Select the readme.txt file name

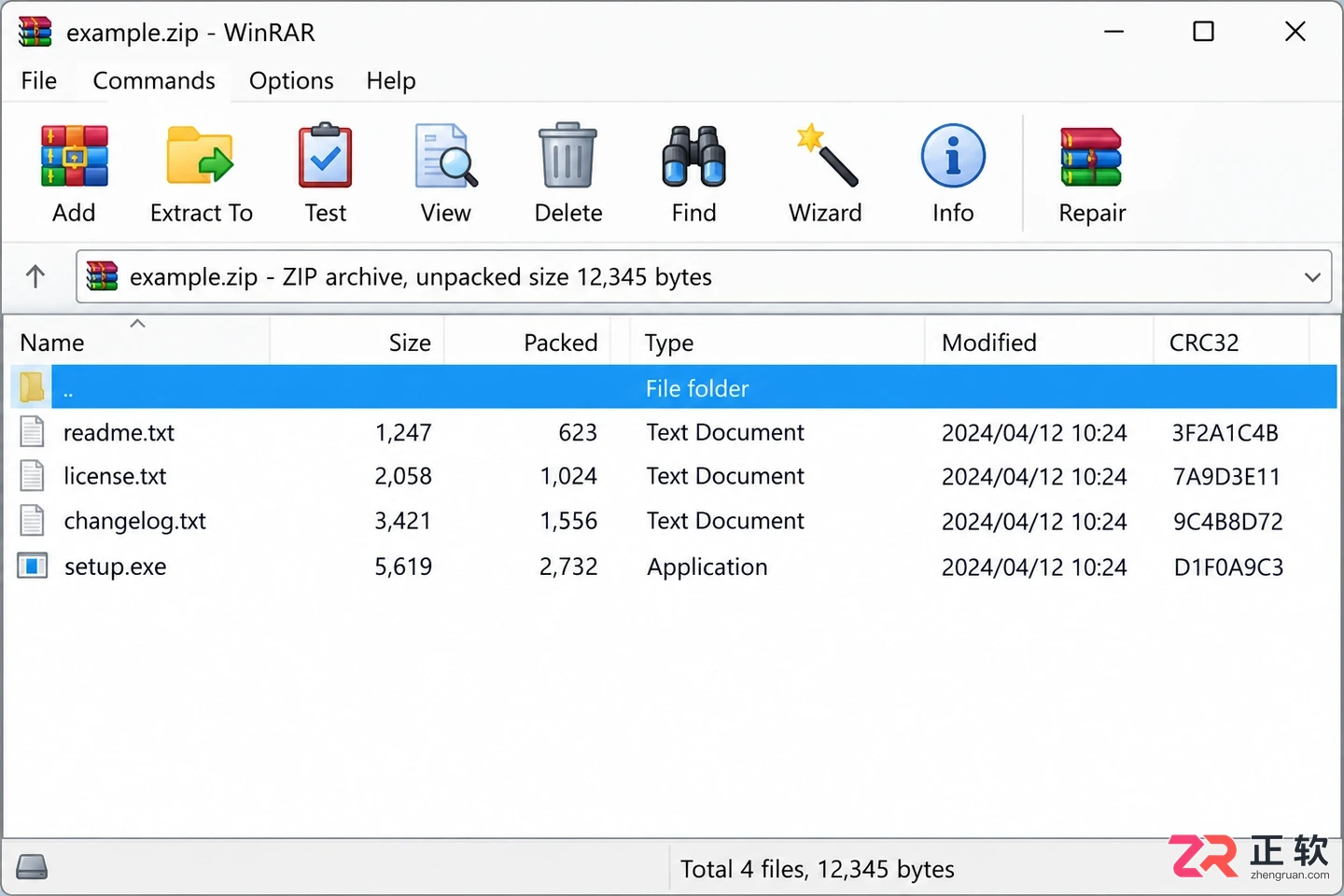tap(119, 432)
